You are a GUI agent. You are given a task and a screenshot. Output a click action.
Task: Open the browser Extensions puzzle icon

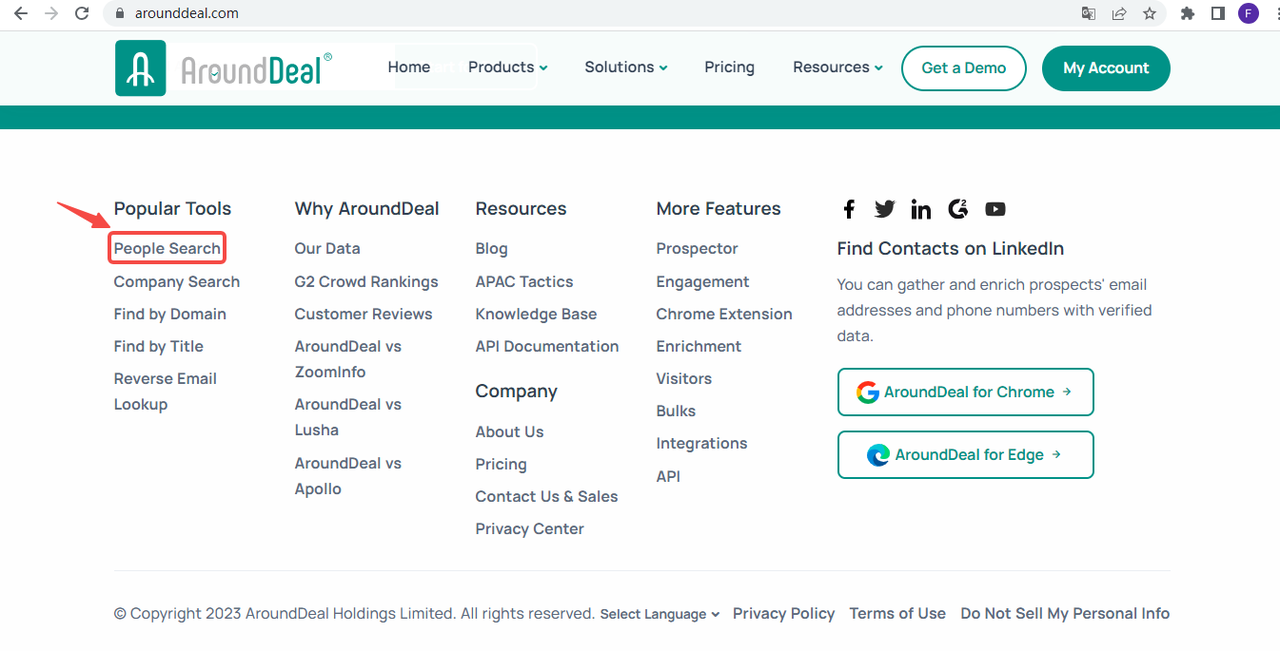click(x=1188, y=14)
